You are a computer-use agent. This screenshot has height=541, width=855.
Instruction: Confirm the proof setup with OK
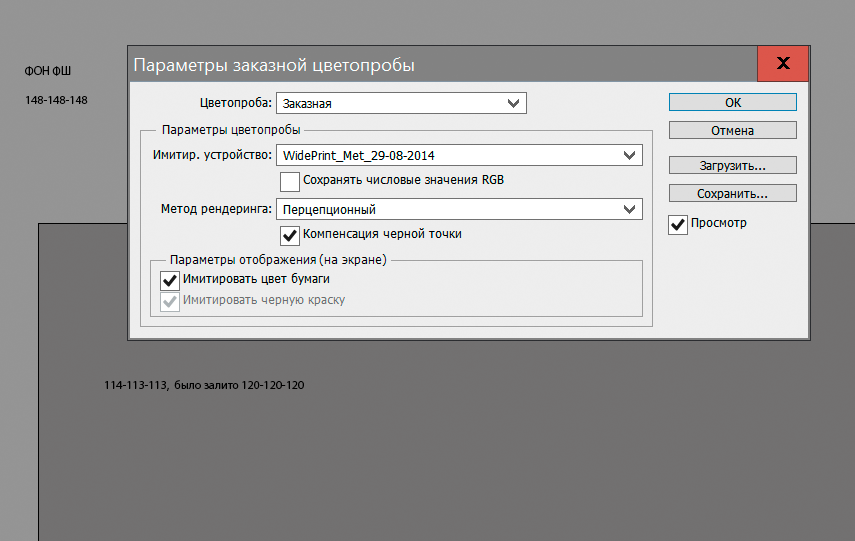point(732,102)
